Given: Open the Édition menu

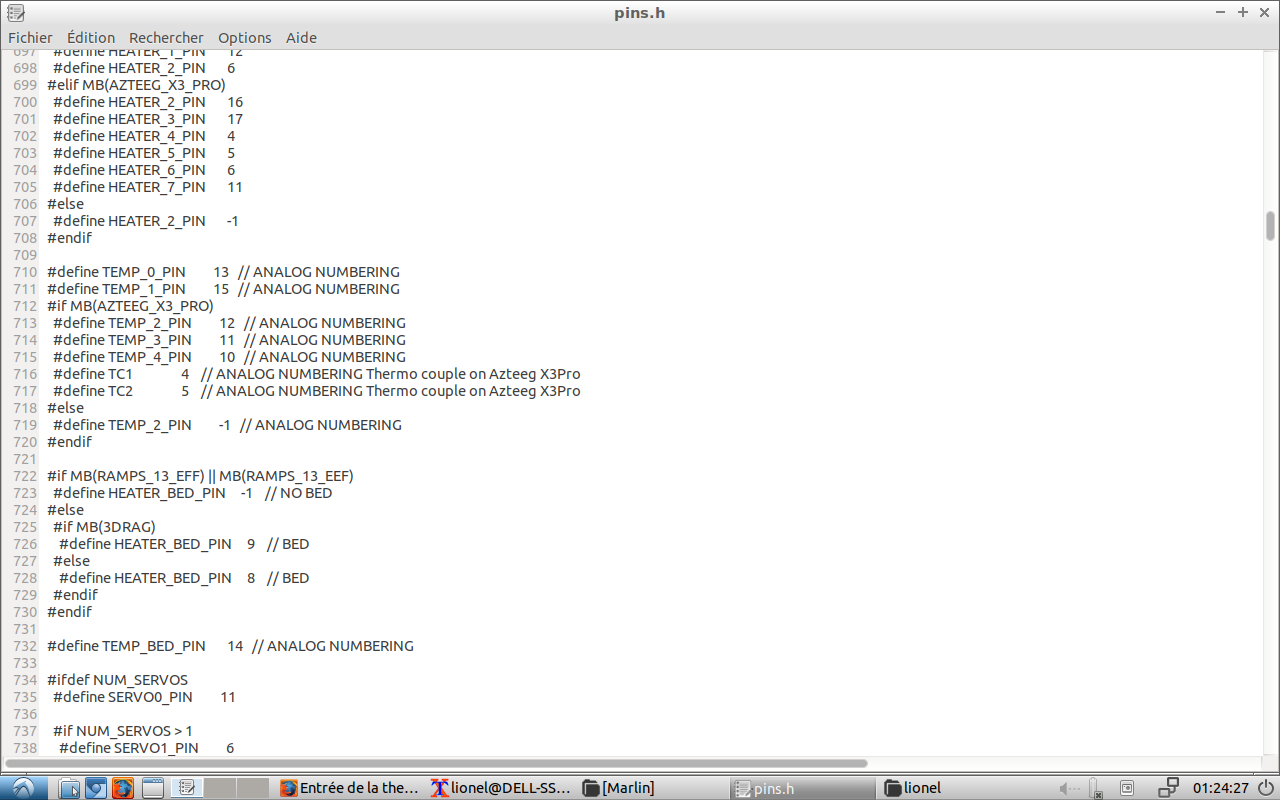Looking at the screenshot, I should (x=91, y=38).
